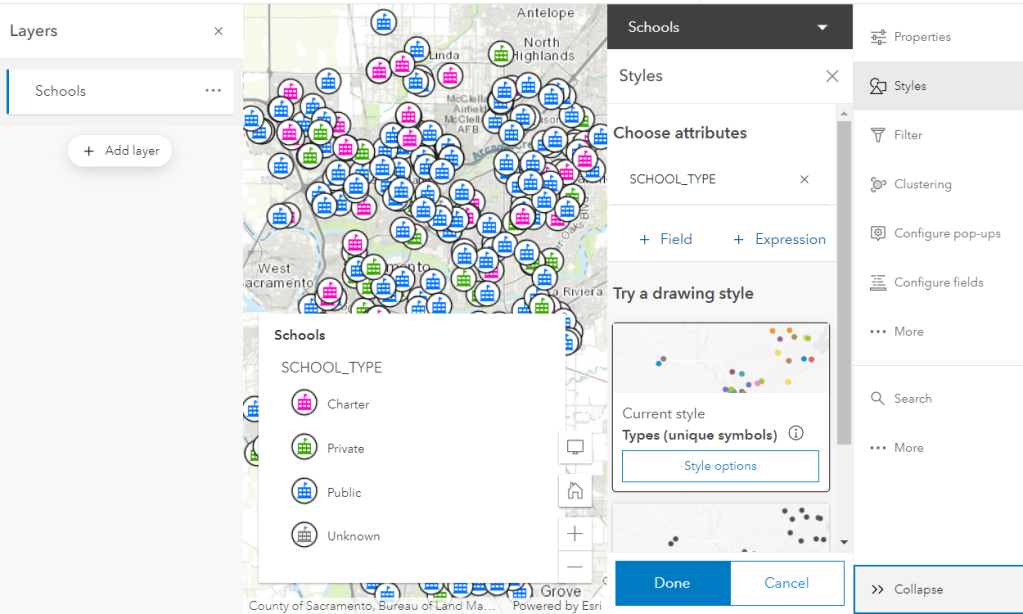Click the Search tool icon
Viewport: 1023px width, 614px height.
click(878, 398)
